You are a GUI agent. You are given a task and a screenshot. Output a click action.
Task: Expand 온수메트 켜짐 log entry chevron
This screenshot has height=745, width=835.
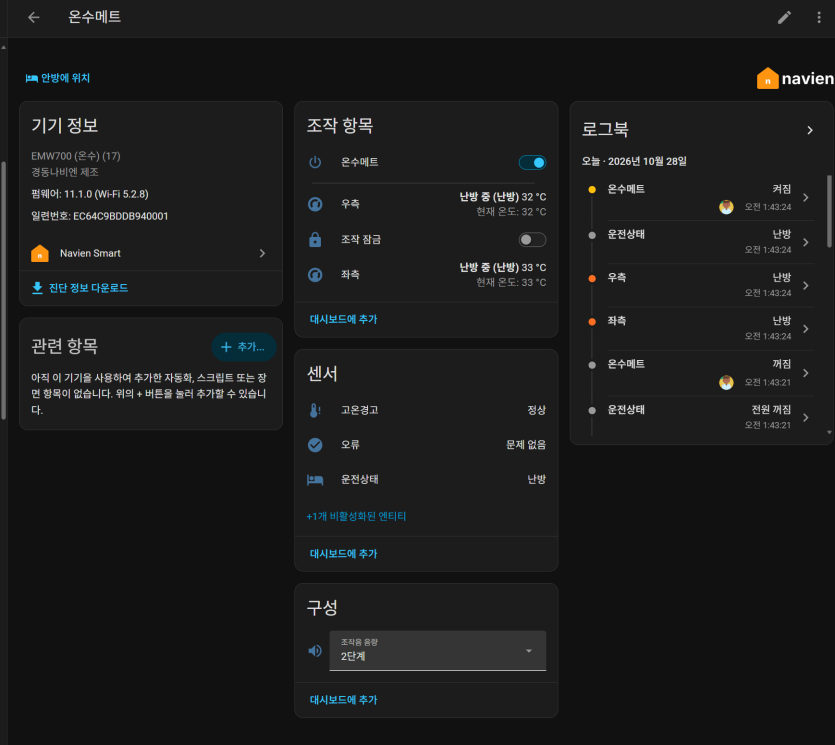(x=806, y=198)
